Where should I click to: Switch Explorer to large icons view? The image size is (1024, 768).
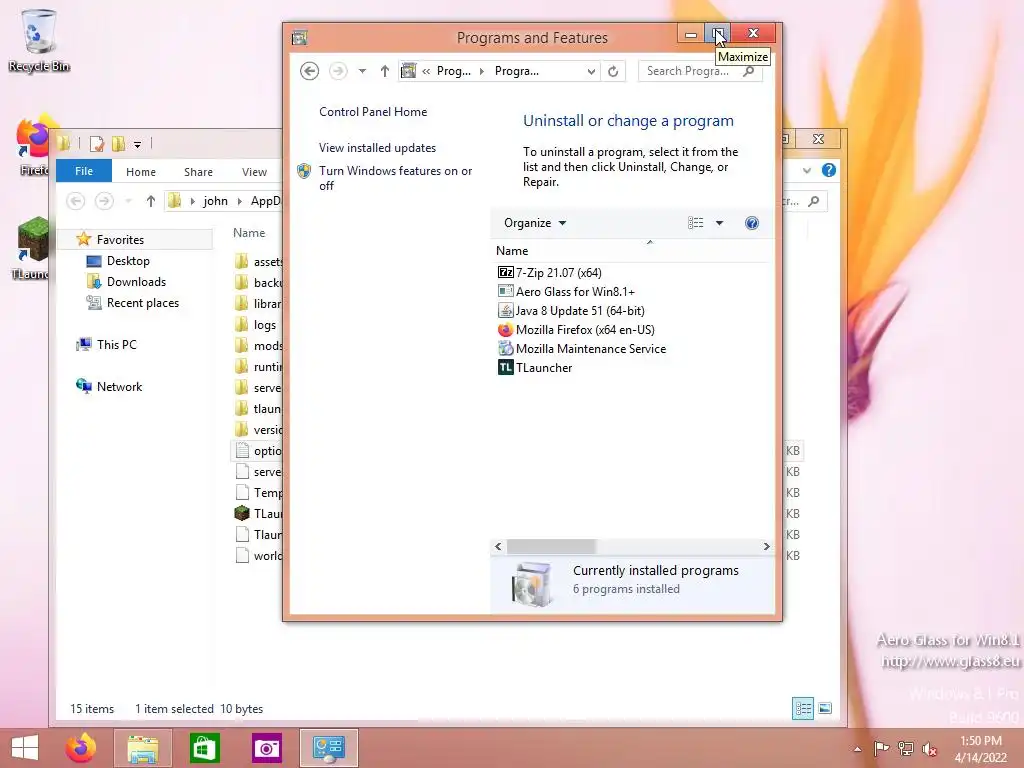(825, 709)
